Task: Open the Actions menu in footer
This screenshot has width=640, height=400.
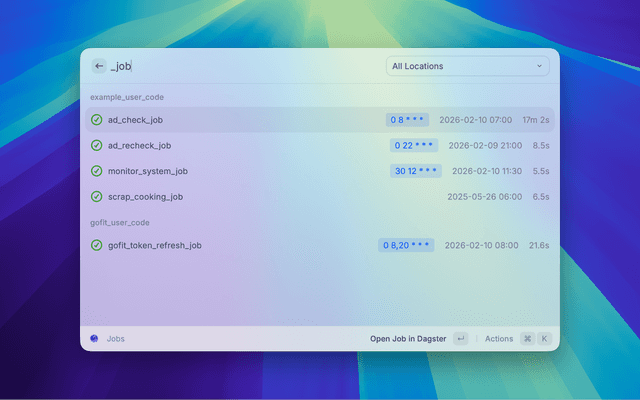Action: tap(499, 339)
